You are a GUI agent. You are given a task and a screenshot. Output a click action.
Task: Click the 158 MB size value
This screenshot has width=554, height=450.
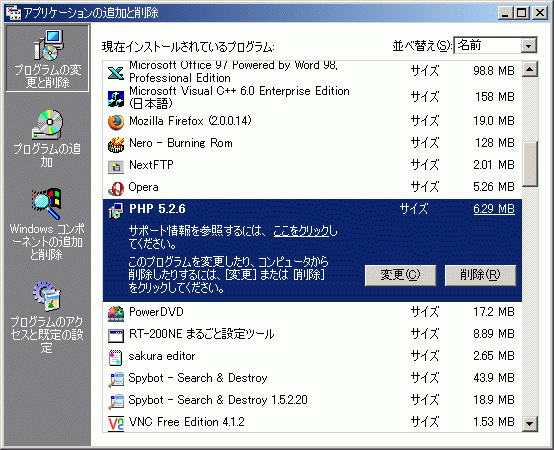pos(495,97)
